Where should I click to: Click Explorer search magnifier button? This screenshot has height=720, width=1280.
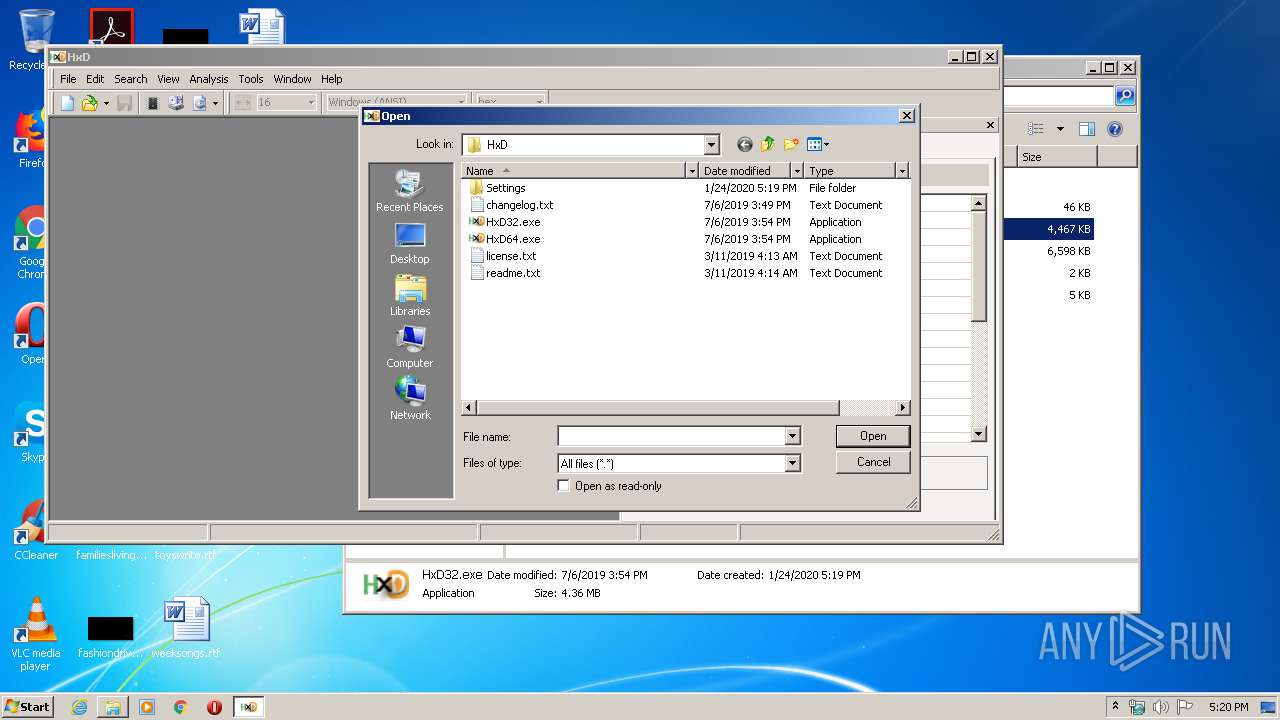click(1125, 96)
